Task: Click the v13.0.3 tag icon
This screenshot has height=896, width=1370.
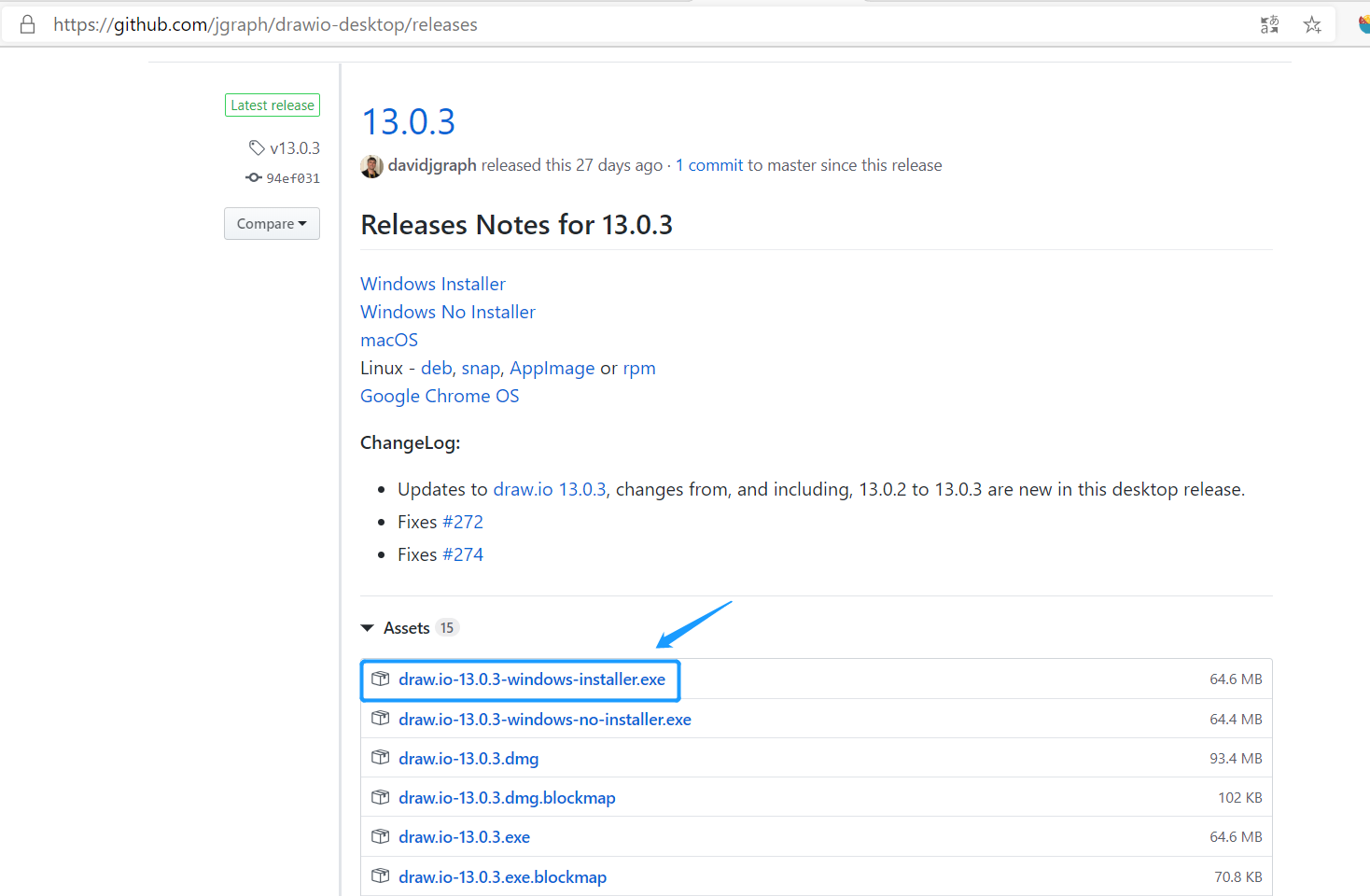Action: click(257, 147)
